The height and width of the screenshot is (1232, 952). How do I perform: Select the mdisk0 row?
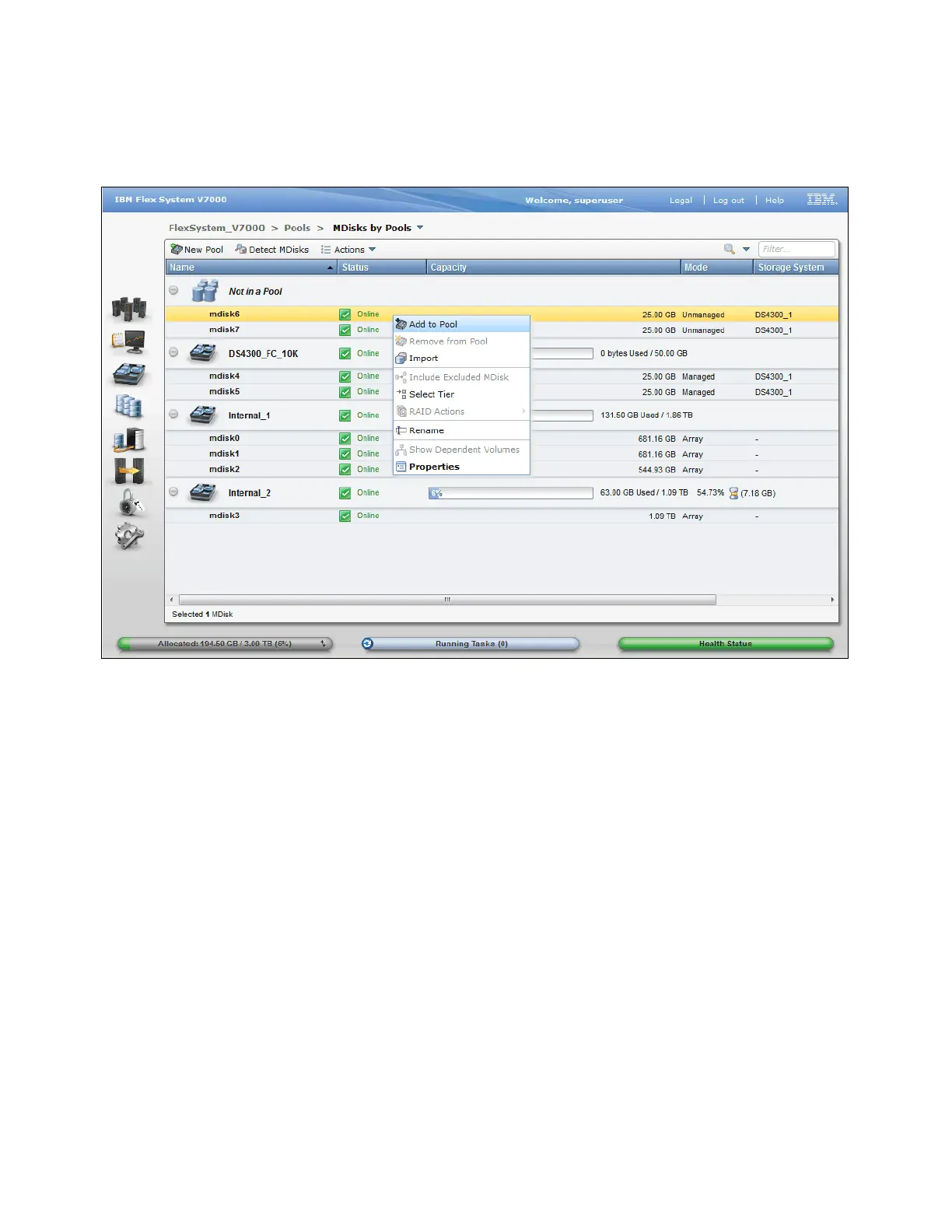click(502, 439)
